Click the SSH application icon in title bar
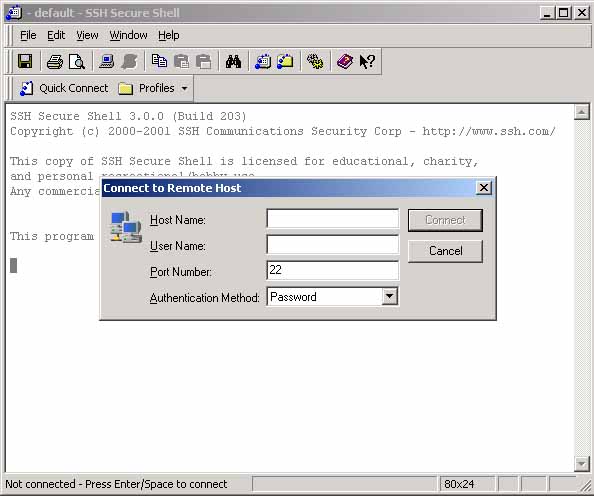Viewport: 594px width, 496px height. click(x=14, y=13)
